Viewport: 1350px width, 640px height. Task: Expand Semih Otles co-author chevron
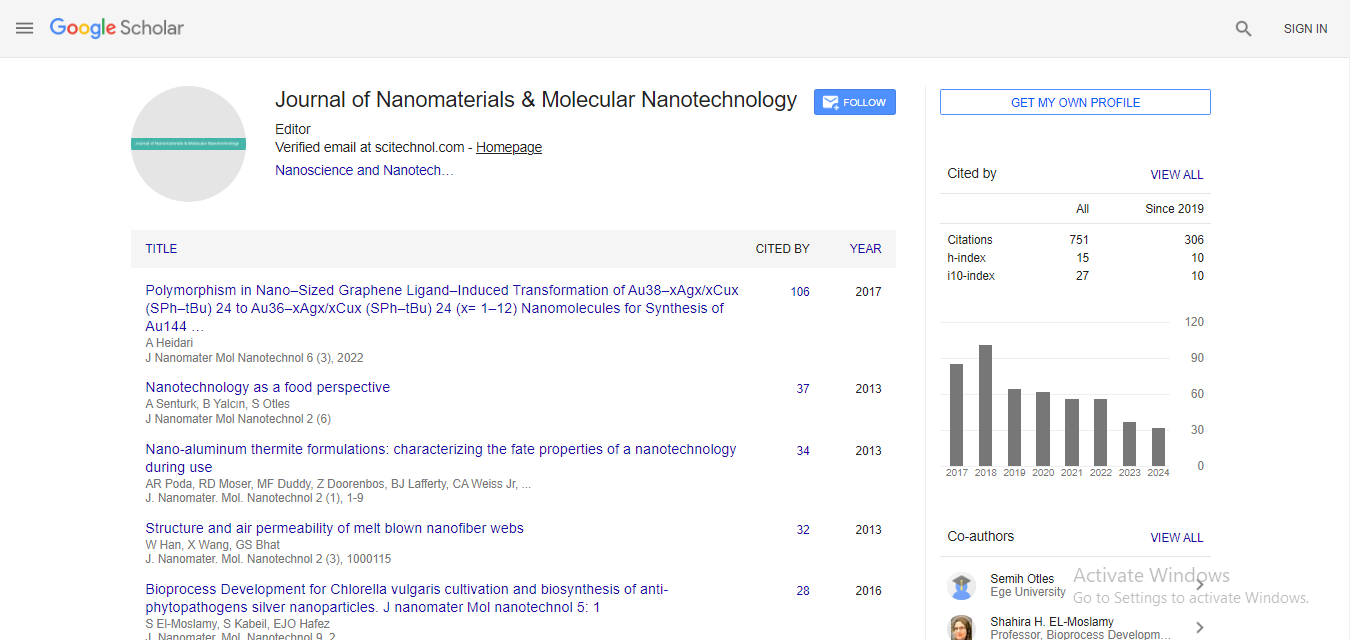point(1200,586)
